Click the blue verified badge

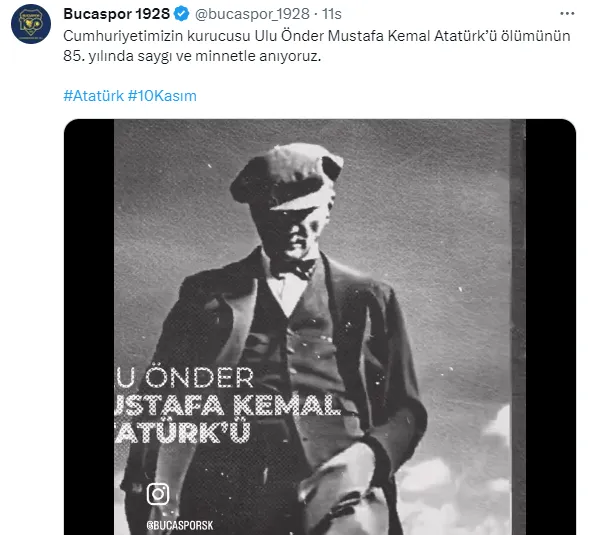[182, 14]
